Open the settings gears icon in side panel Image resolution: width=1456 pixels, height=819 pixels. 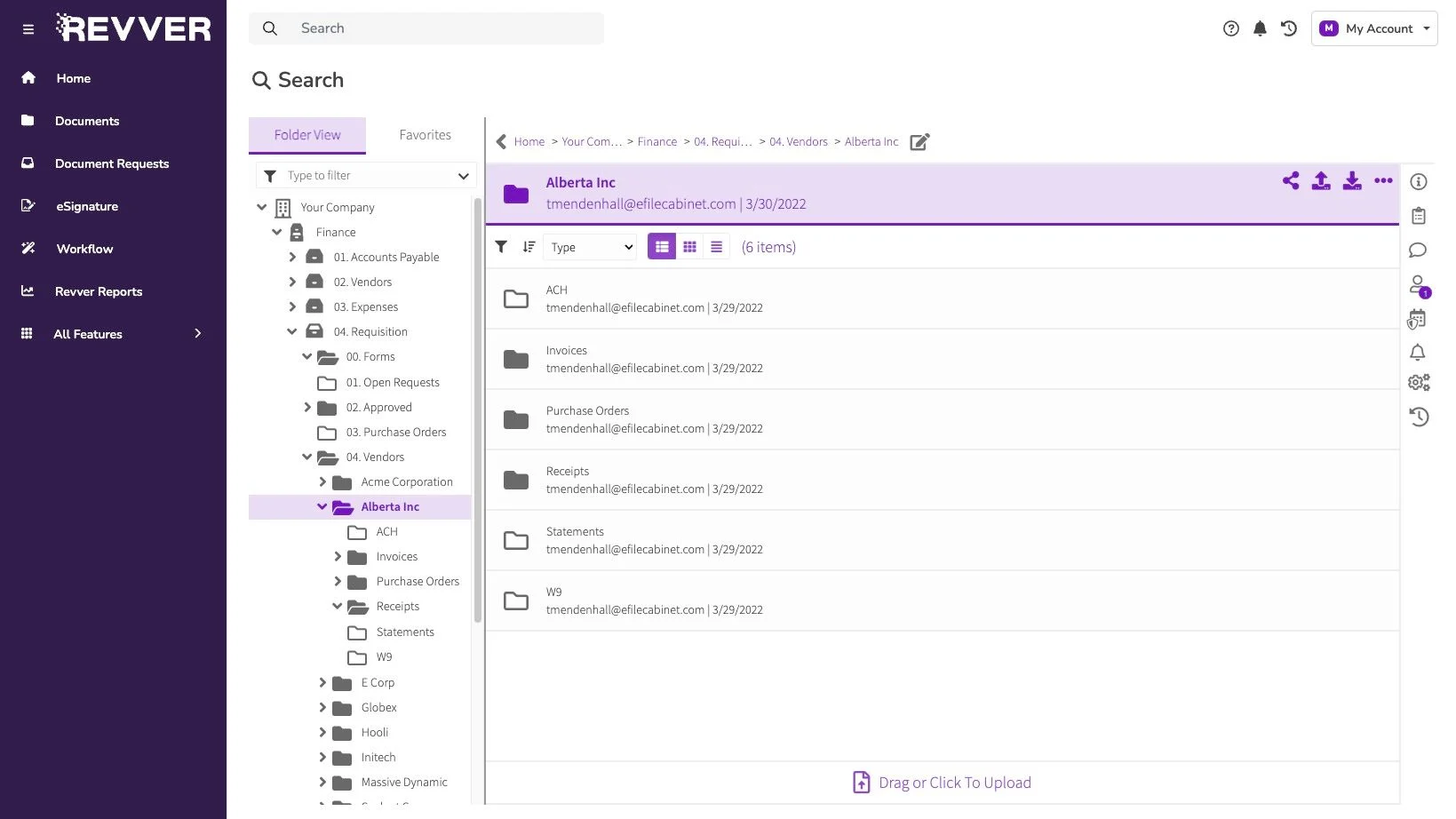click(x=1420, y=382)
